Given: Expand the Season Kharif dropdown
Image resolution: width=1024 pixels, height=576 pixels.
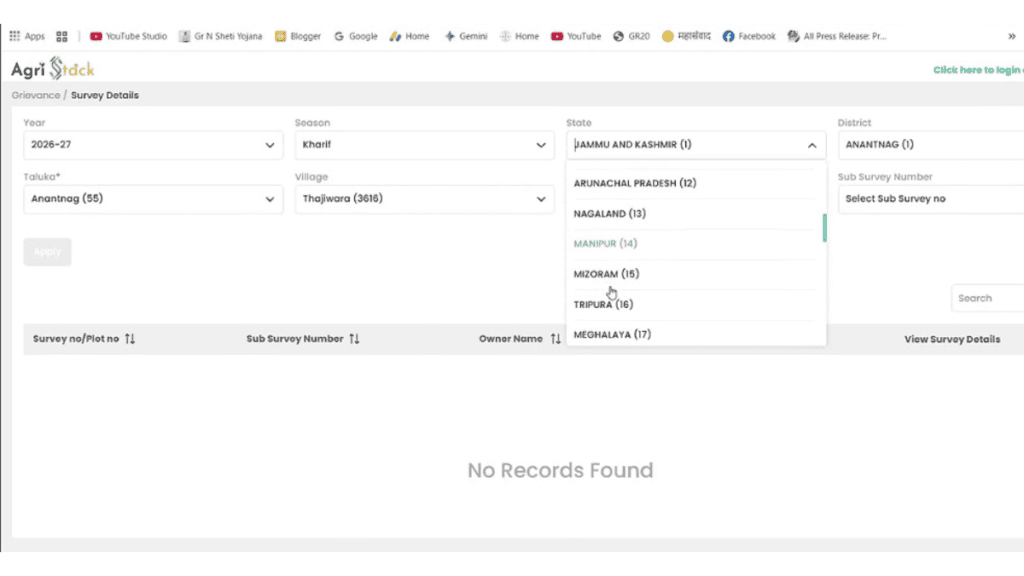Looking at the screenshot, I should (424, 144).
